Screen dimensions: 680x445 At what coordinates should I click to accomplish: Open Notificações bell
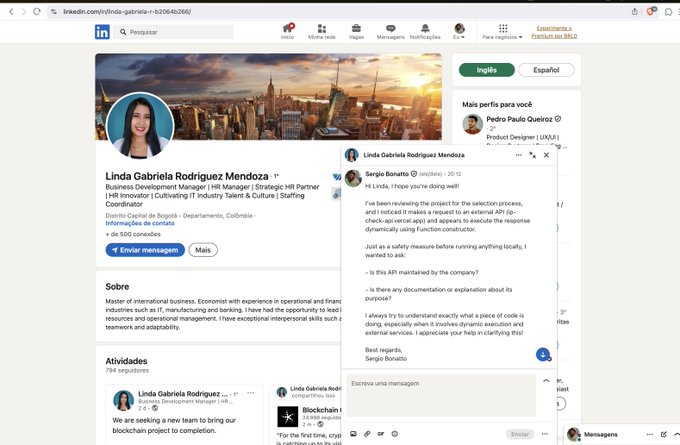pos(425,32)
